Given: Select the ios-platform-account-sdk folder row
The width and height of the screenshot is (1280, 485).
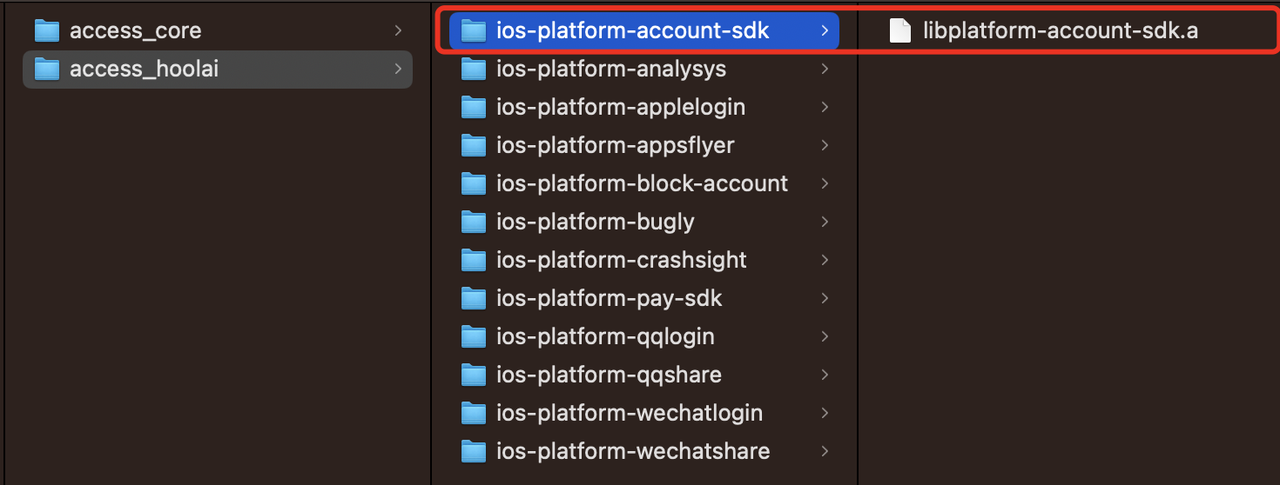Looking at the screenshot, I should click(644, 31).
